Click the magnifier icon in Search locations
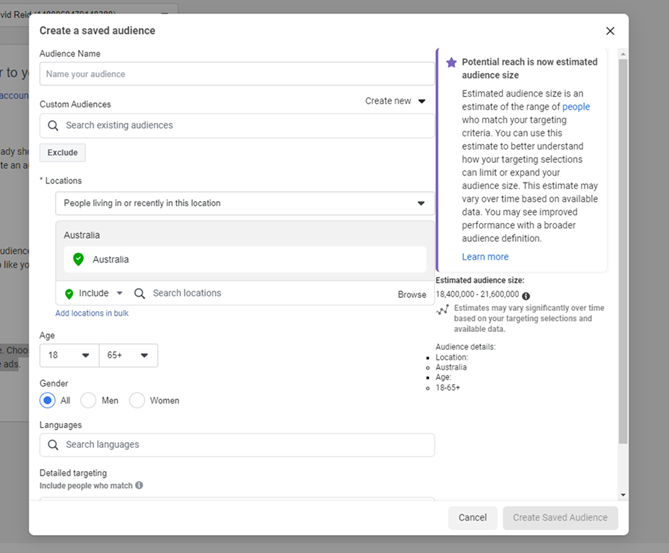 point(140,294)
